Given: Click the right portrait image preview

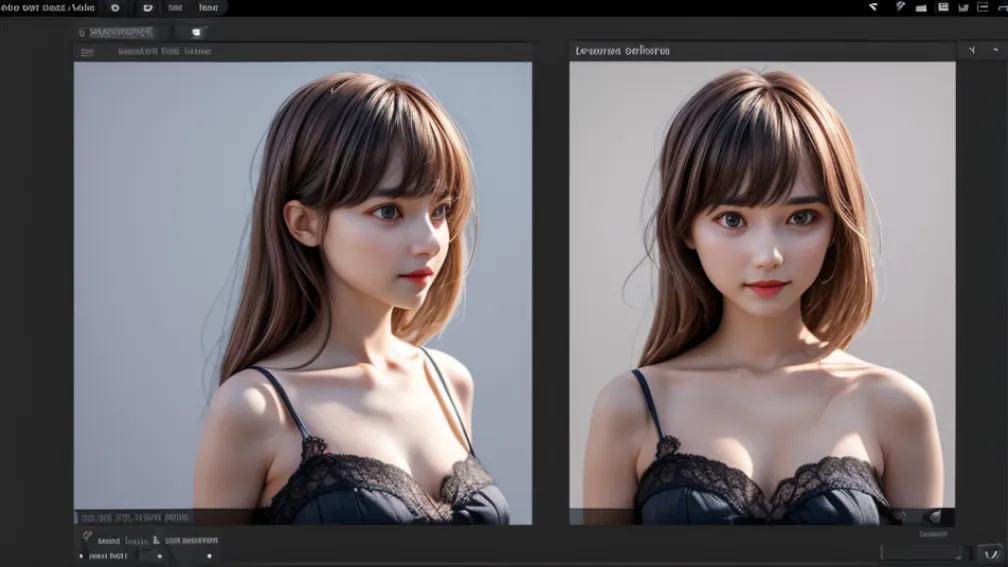Looking at the screenshot, I should pyautogui.click(x=762, y=292).
